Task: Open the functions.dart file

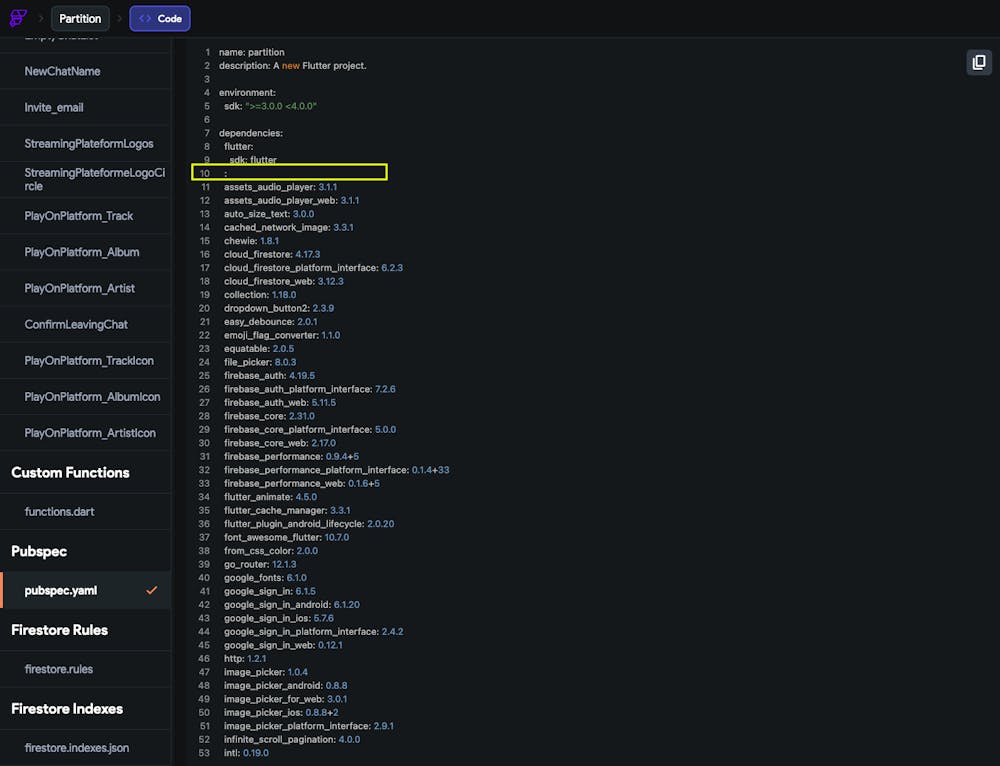Action: pos(60,511)
